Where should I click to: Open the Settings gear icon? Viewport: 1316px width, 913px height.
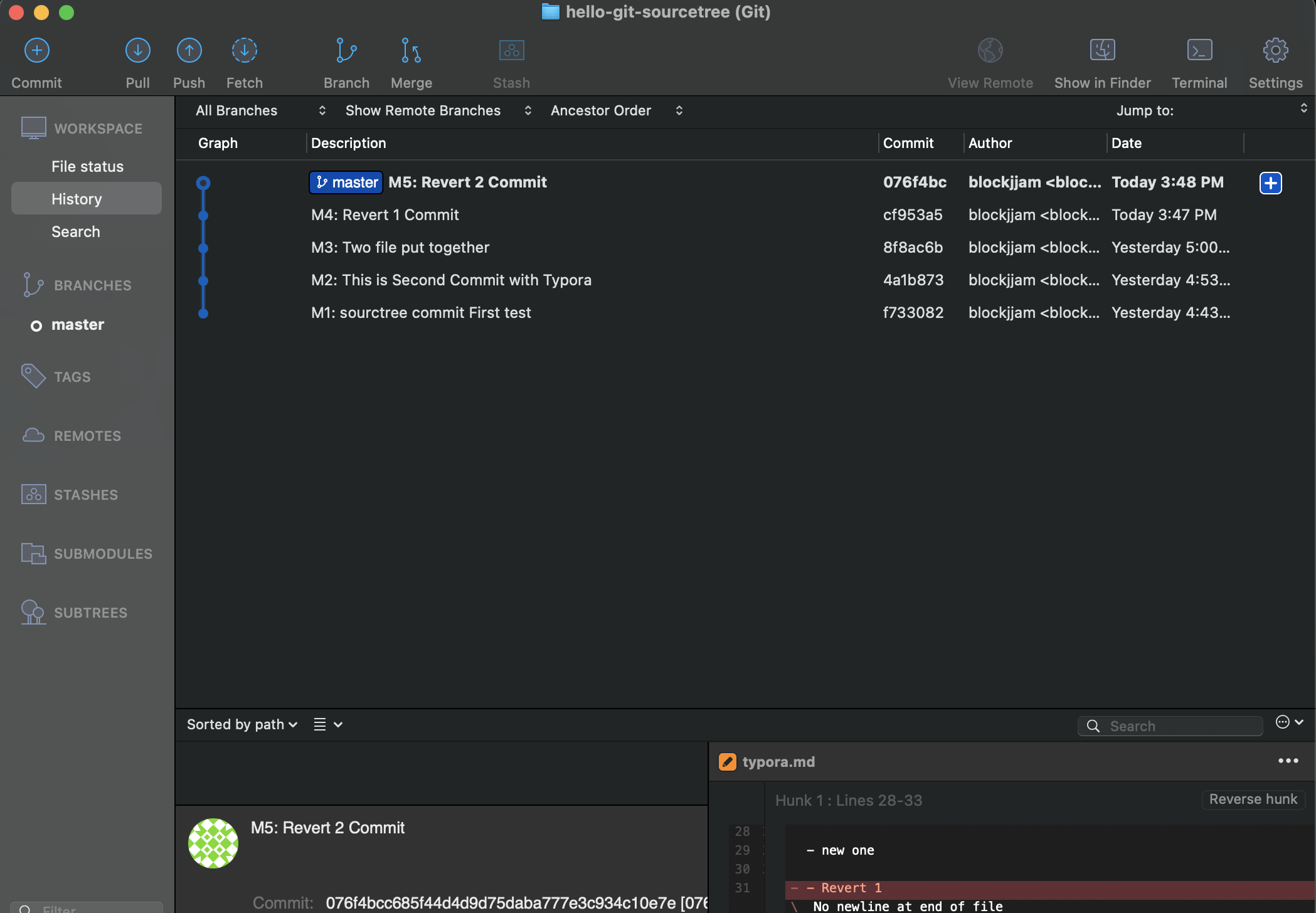click(x=1275, y=51)
